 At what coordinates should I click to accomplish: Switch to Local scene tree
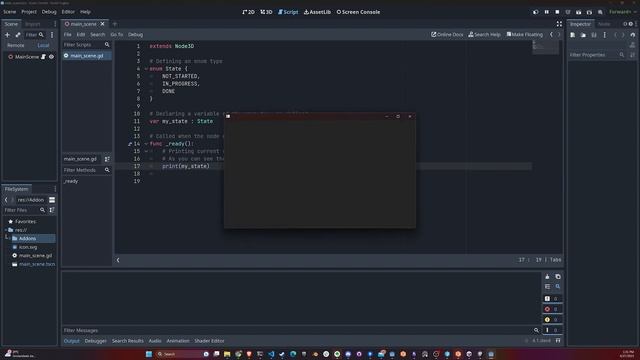click(x=43, y=45)
